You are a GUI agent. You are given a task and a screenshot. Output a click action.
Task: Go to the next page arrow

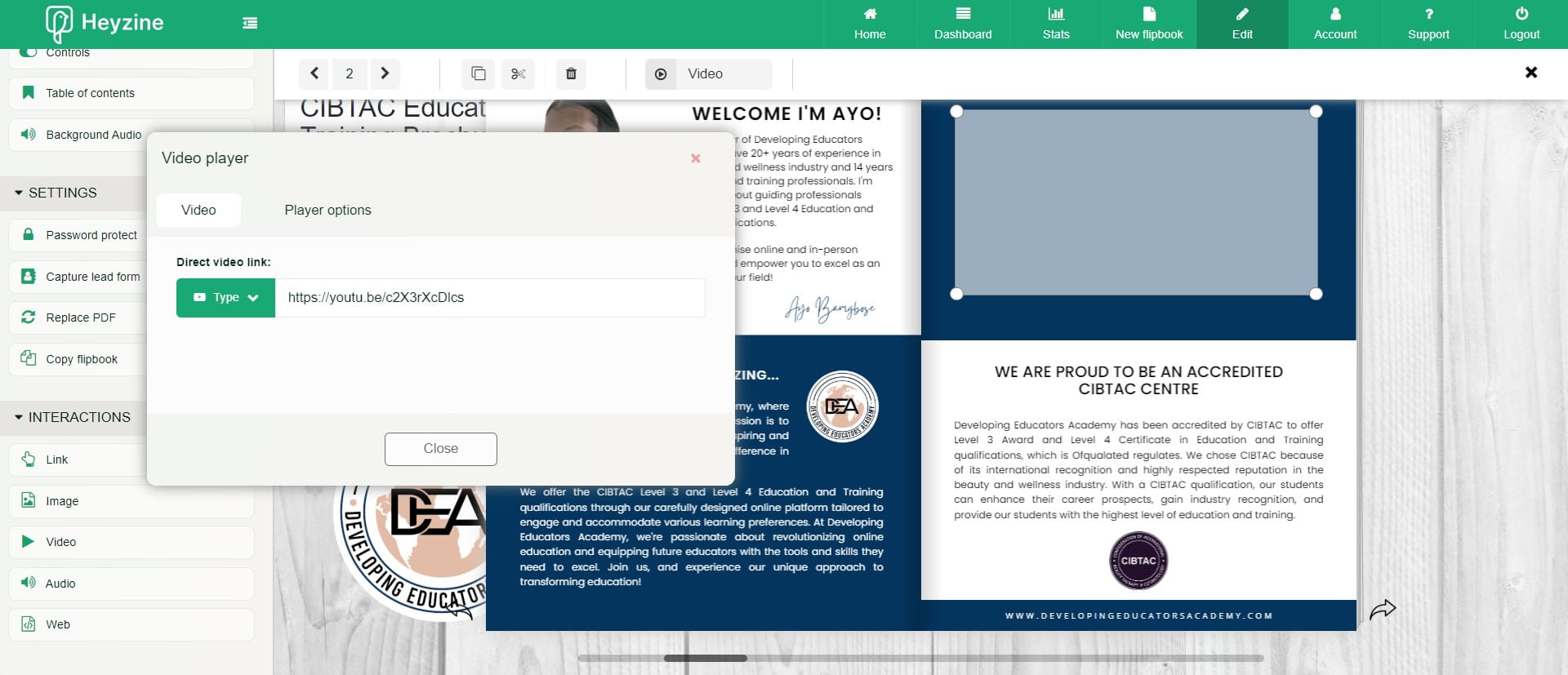[x=385, y=73]
